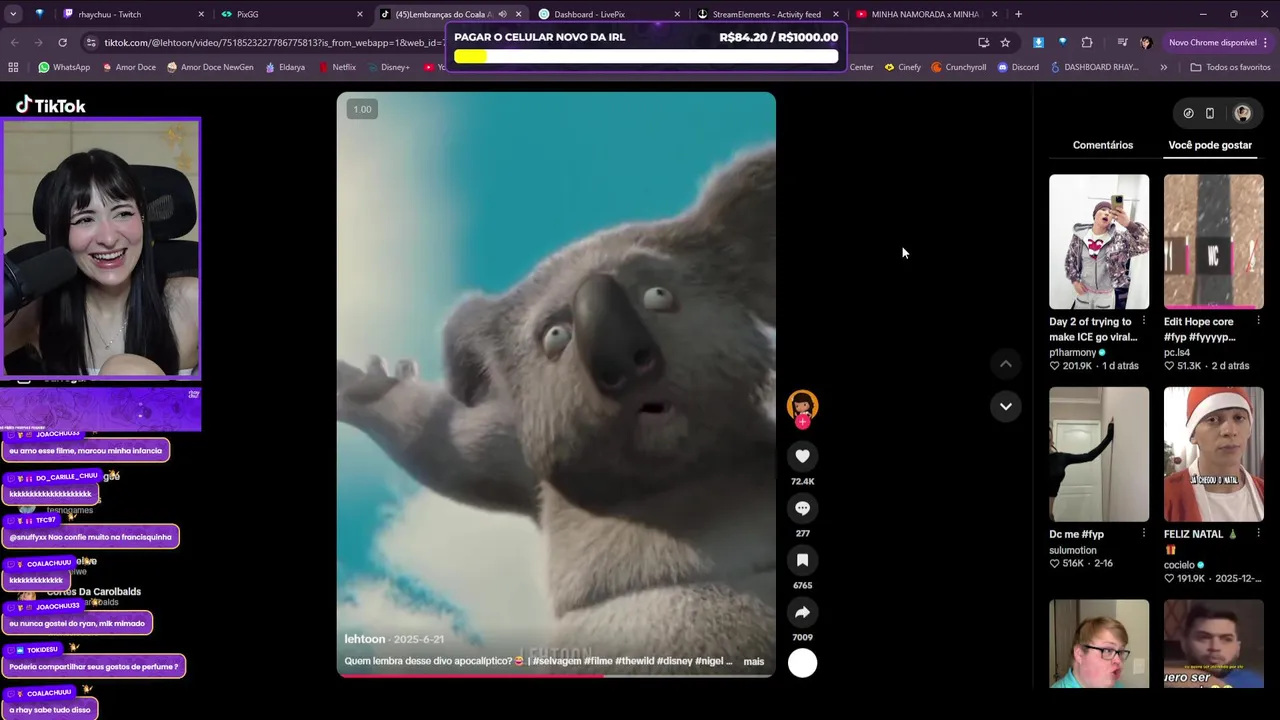The width and height of the screenshot is (1280, 720).
Task: Open Todos os favoritos folder
Action: (1230, 67)
